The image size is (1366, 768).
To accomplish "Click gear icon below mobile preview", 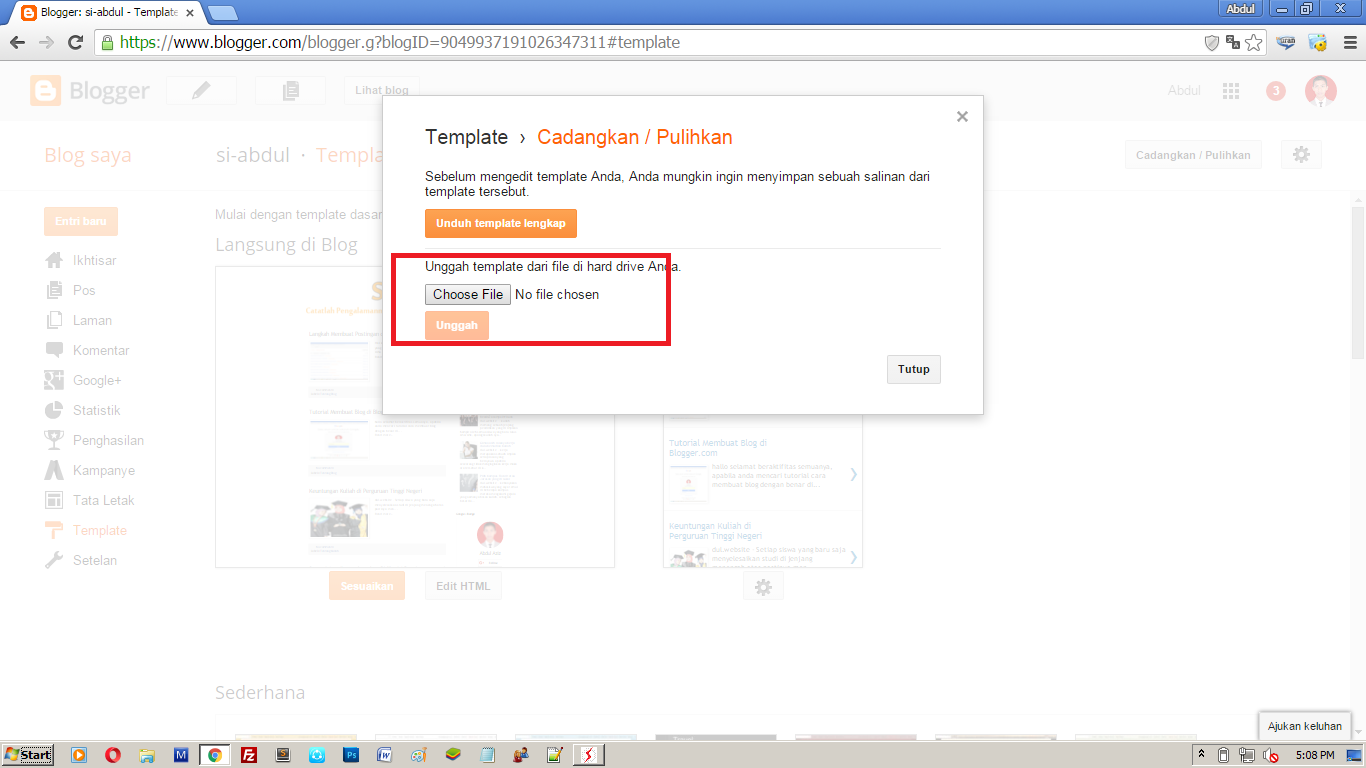I will [x=763, y=587].
